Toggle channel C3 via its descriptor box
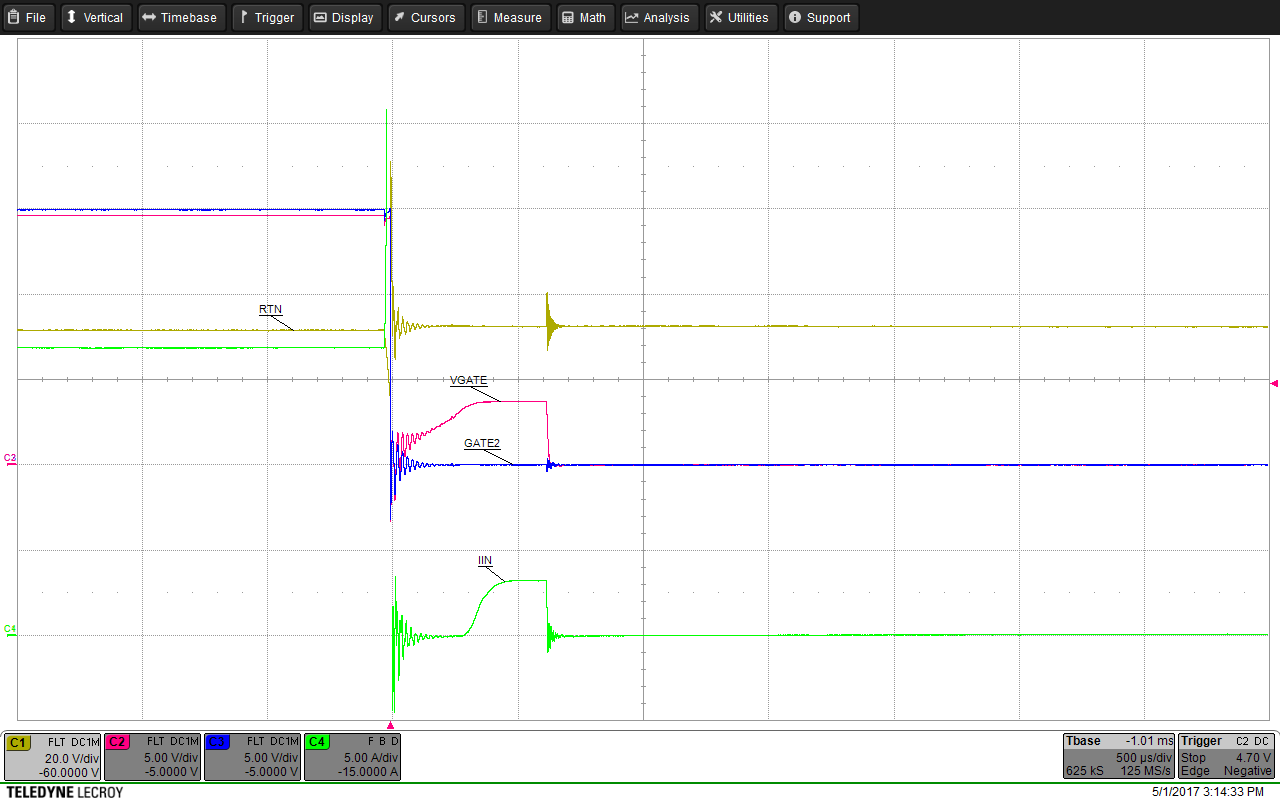Screen dimensions: 1280x800 point(251,757)
